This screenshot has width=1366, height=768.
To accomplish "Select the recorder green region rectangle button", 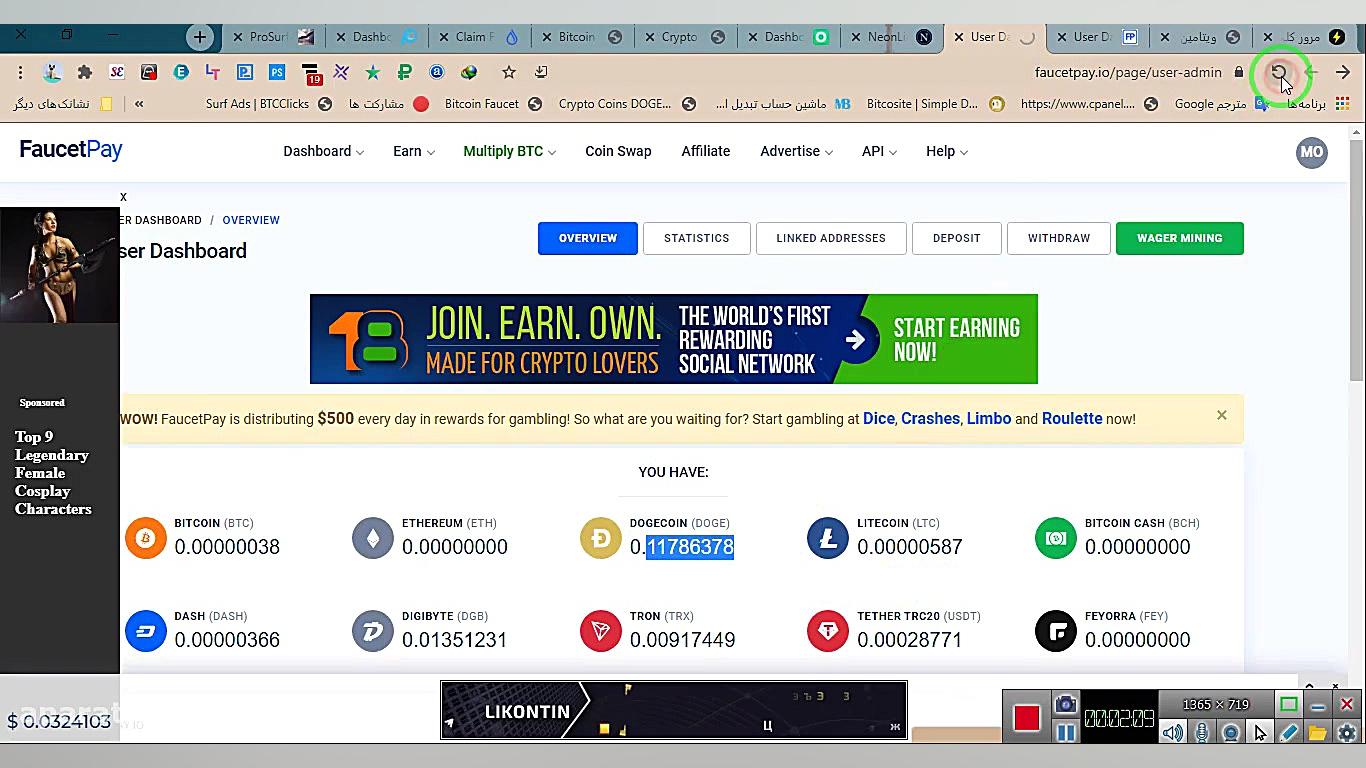I will point(1289,704).
